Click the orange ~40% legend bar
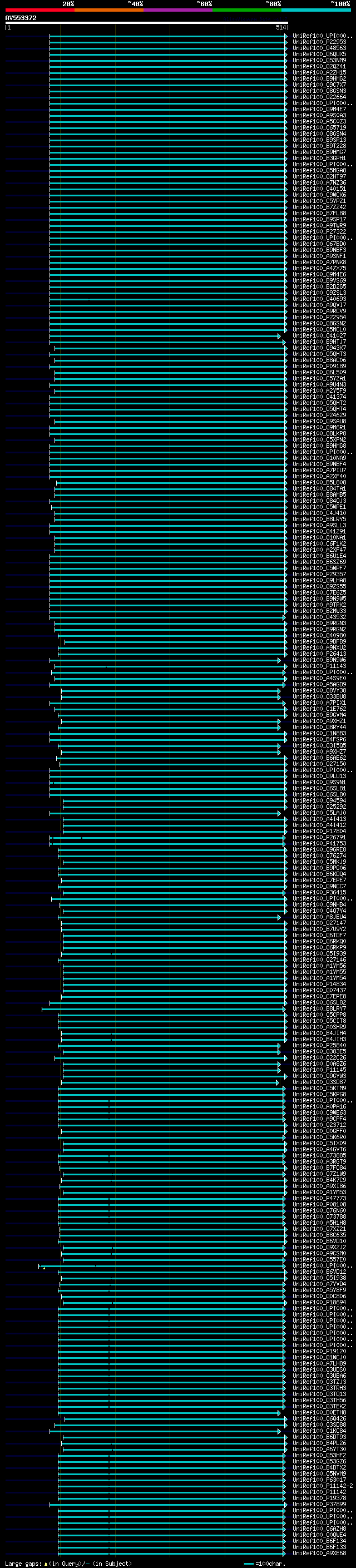 click(109, 10)
